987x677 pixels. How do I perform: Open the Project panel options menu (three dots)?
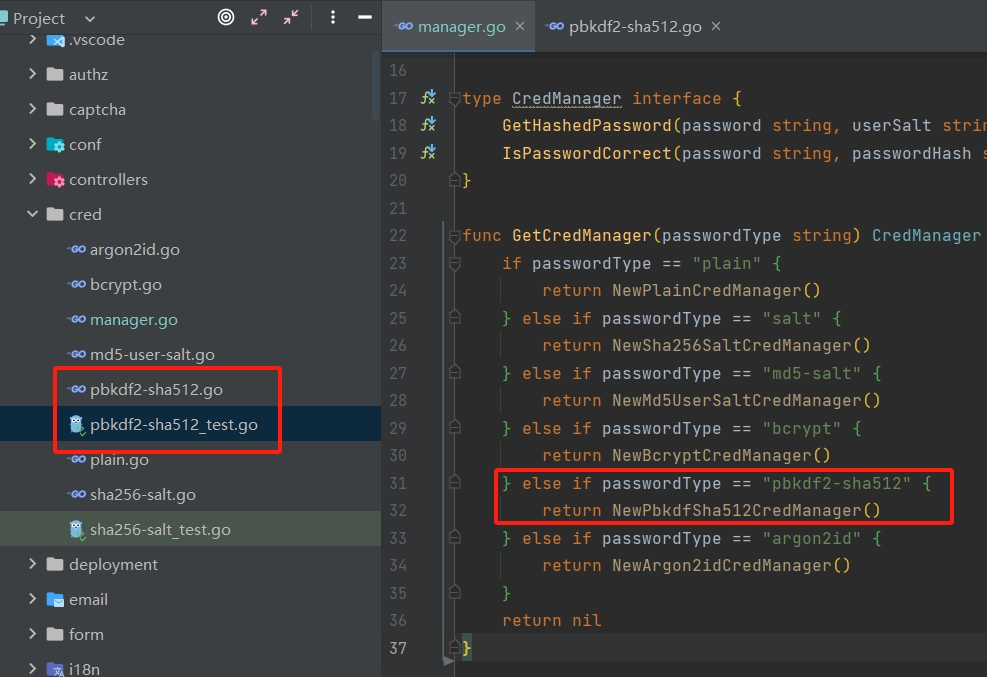click(333, 18)
